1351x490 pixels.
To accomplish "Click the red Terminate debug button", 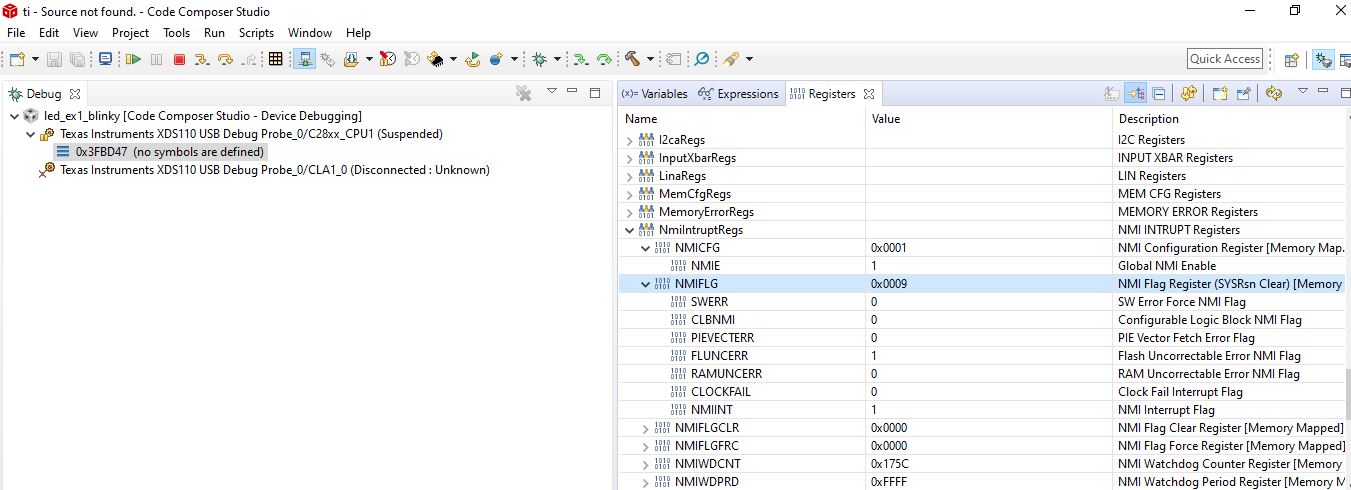I will coord(179,60).
